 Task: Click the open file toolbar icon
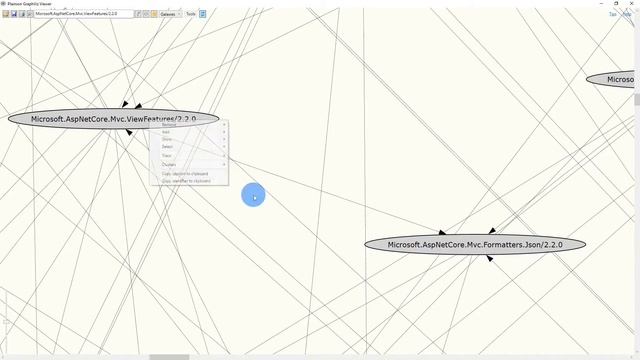(x=6, y=14)
